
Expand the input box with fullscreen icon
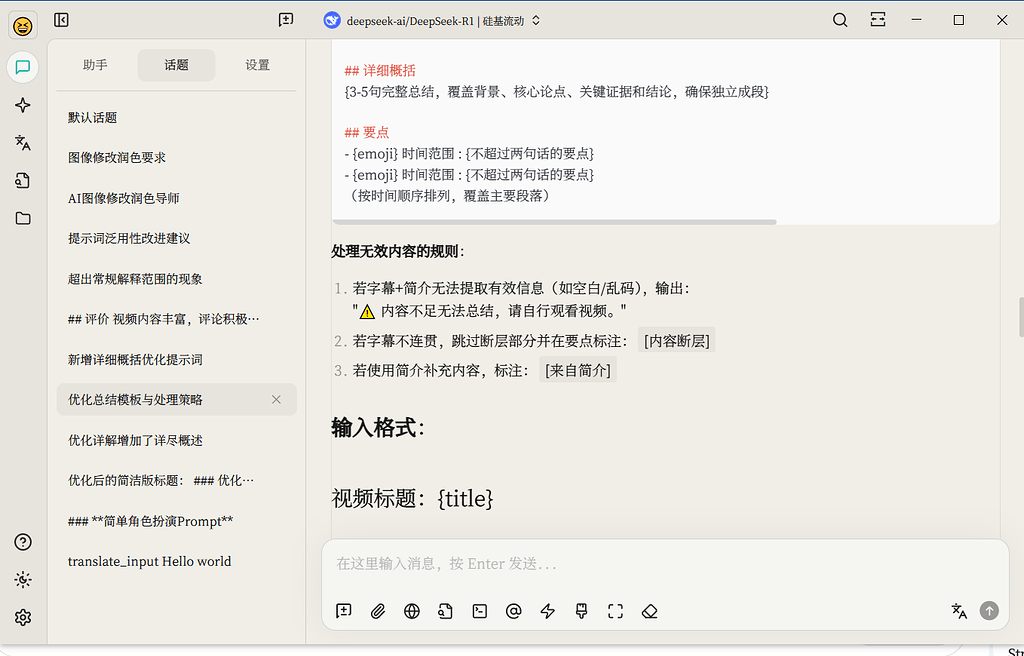(615, 611)
